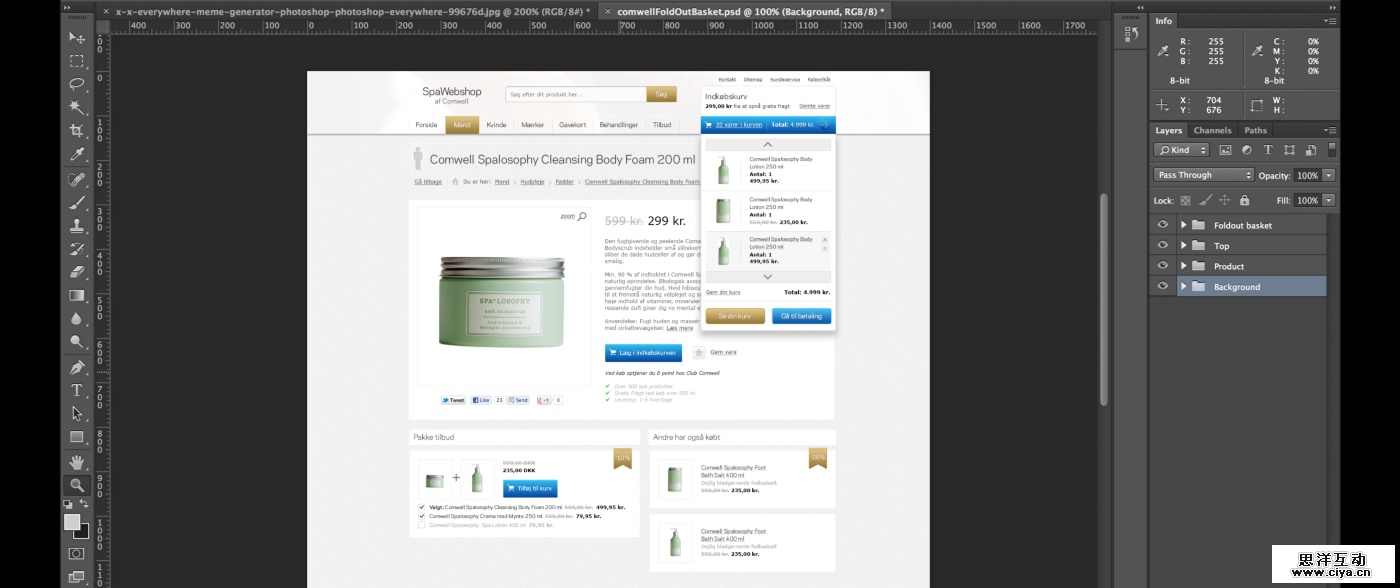Hide the Background layer group
Image resolution: width=1400 pixels, height=588 pixels.
tap(1162, 286)
